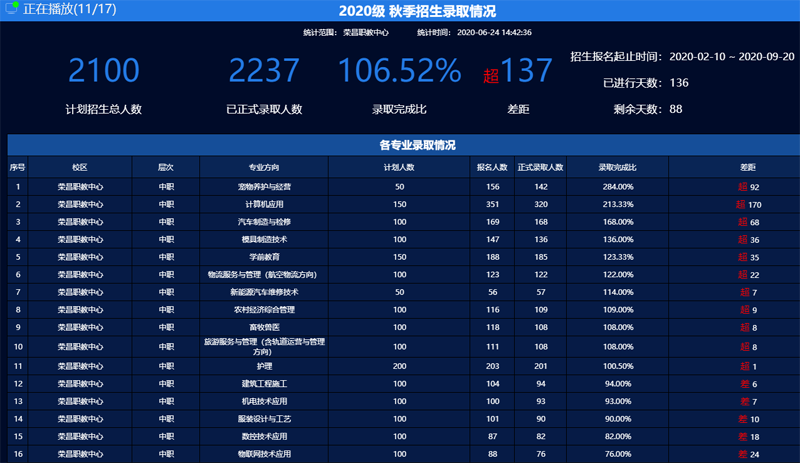Select the 新能源汽车维修技术 major name
The image size is (800, 463).
tap(264, 292)
